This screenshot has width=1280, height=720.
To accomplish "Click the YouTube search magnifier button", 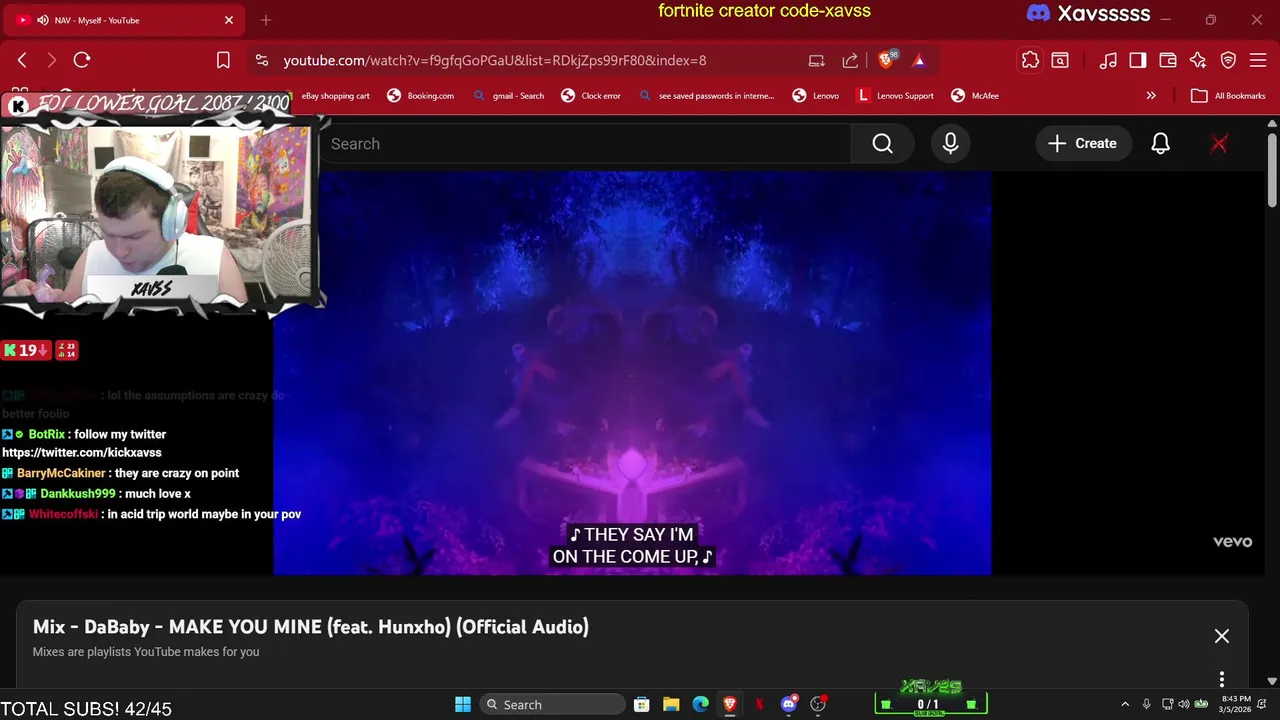I will click(x=882, y=144).
